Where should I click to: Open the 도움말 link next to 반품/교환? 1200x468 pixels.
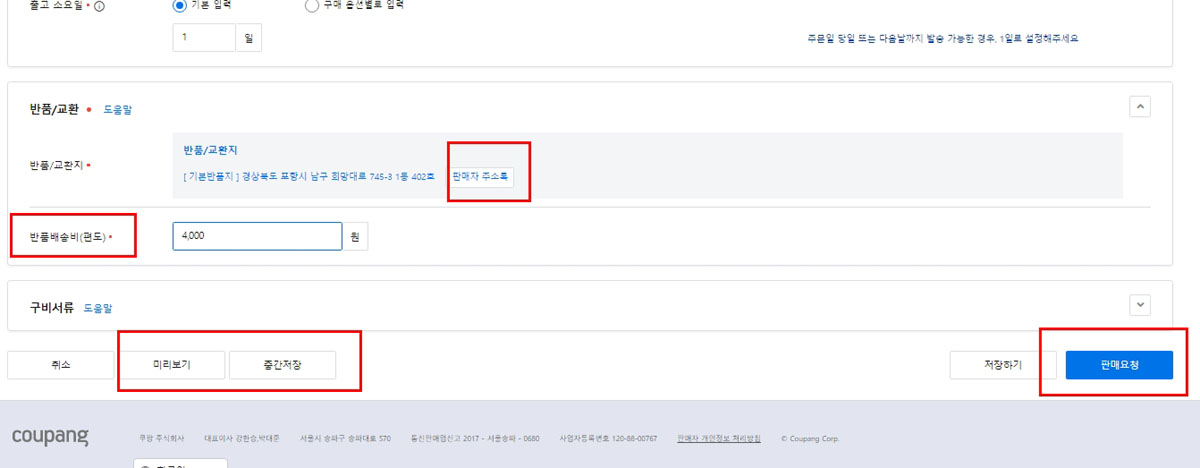118,110
